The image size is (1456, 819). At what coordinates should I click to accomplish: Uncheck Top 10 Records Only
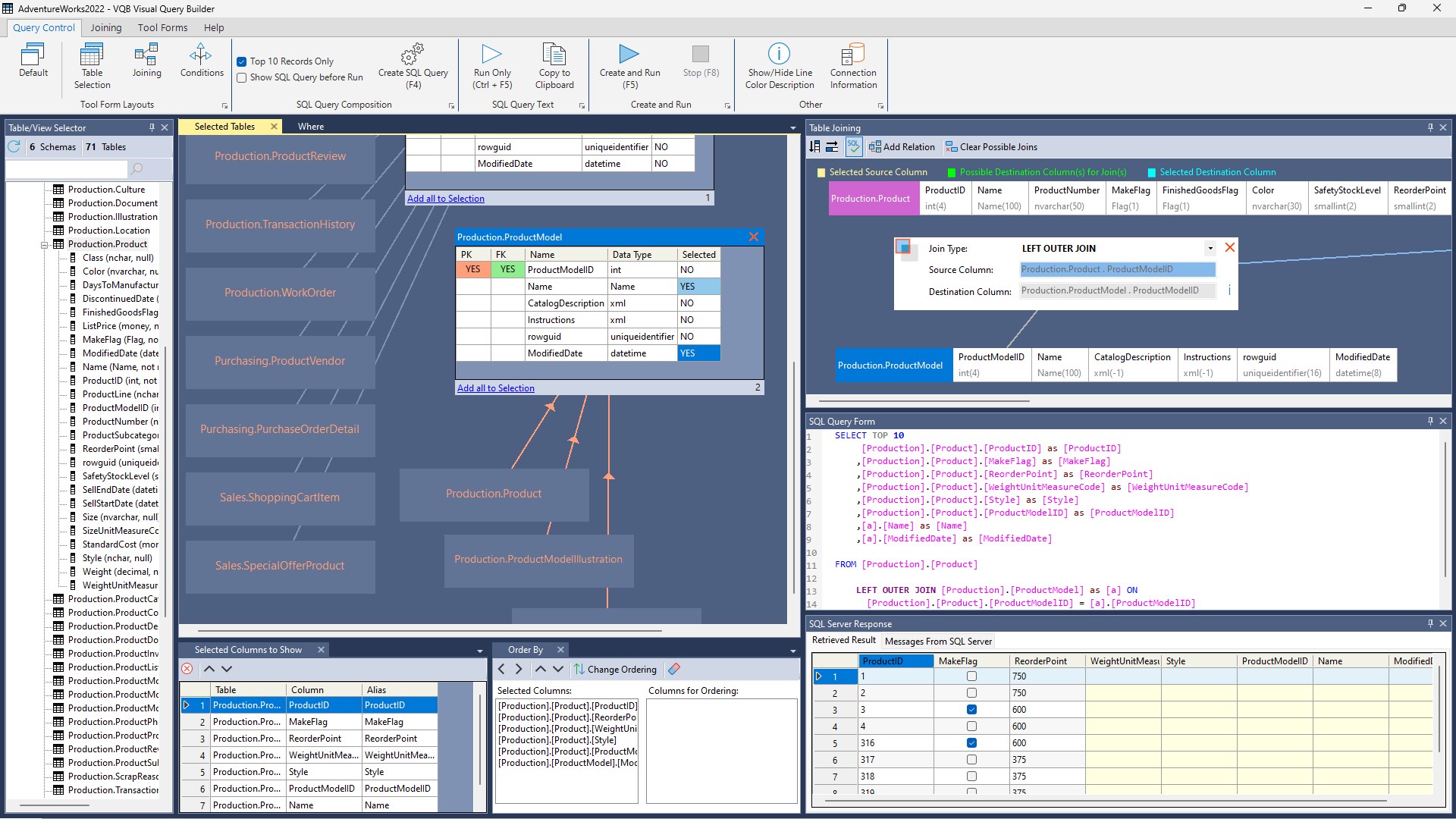pyautogui.click(x=242, y=61)
